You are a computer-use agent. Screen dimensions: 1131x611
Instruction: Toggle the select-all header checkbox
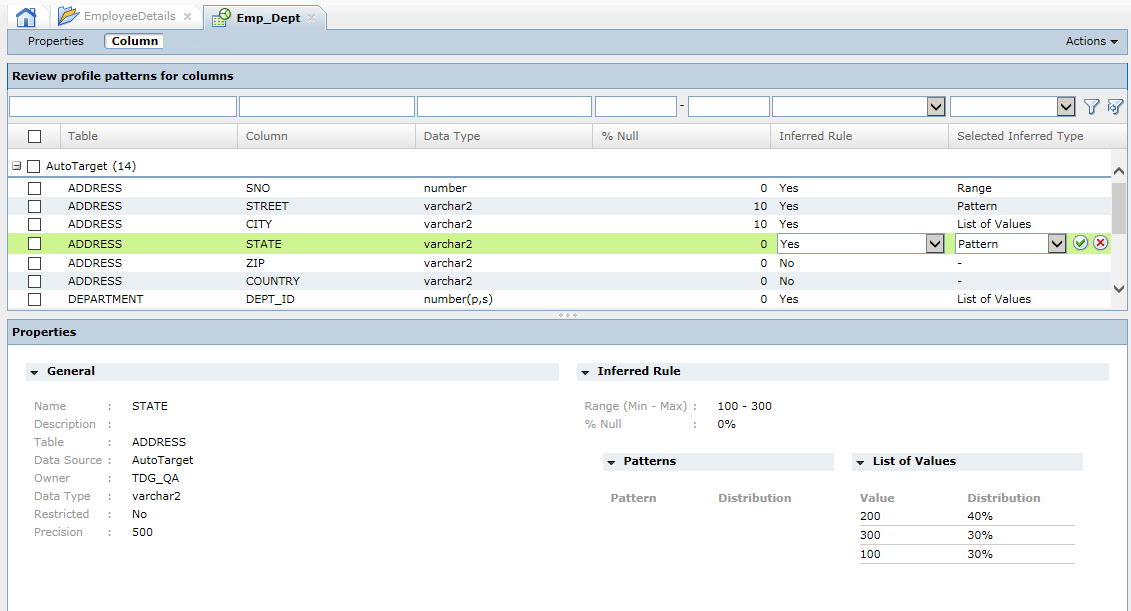tap(35, 136)
